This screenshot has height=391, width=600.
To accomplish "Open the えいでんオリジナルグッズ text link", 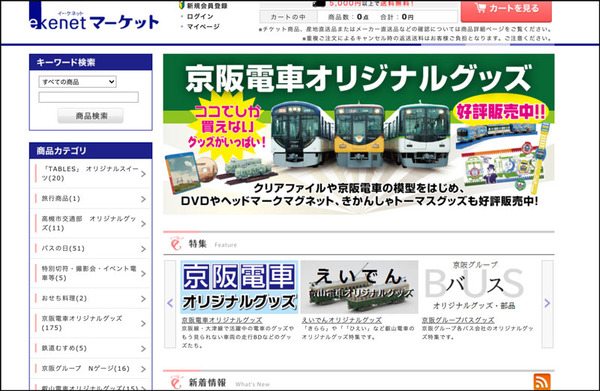I will pyautogui.click(x=342, y=320).
